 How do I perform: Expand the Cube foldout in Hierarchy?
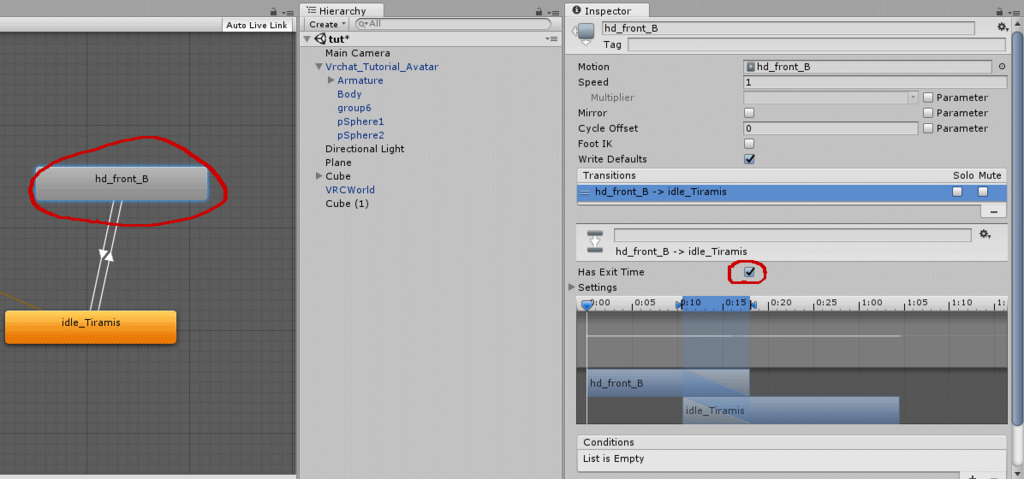pyautogui.click(x=319, y=176)
